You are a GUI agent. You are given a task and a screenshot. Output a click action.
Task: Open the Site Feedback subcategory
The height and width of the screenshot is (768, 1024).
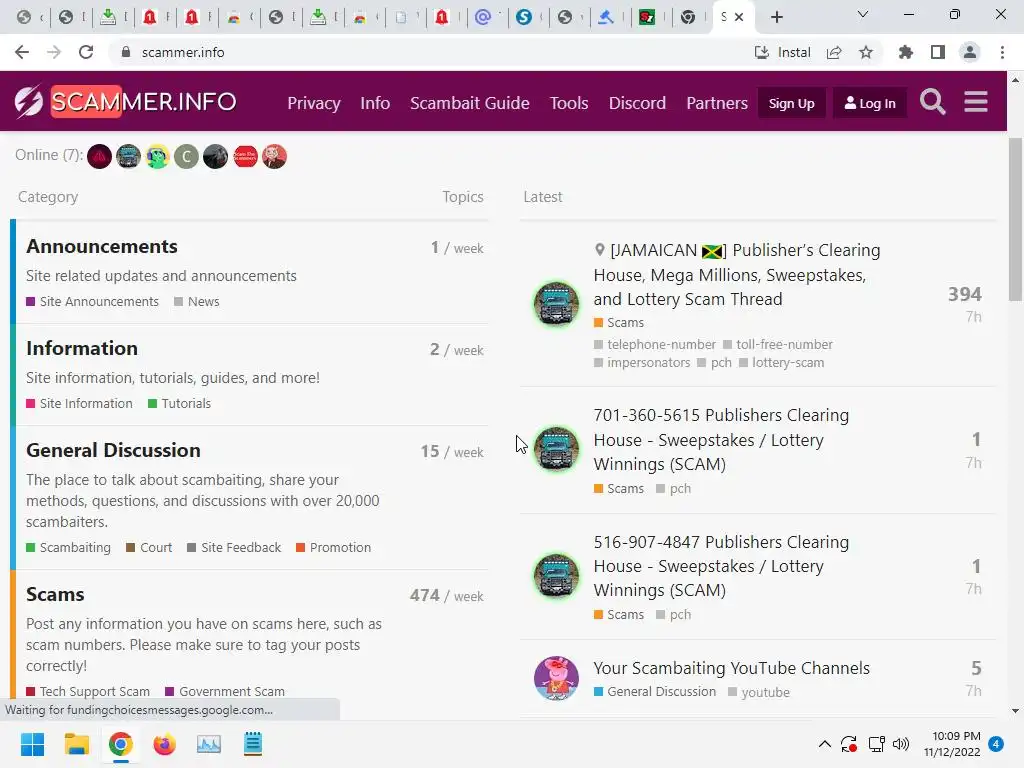click(234, 547)
